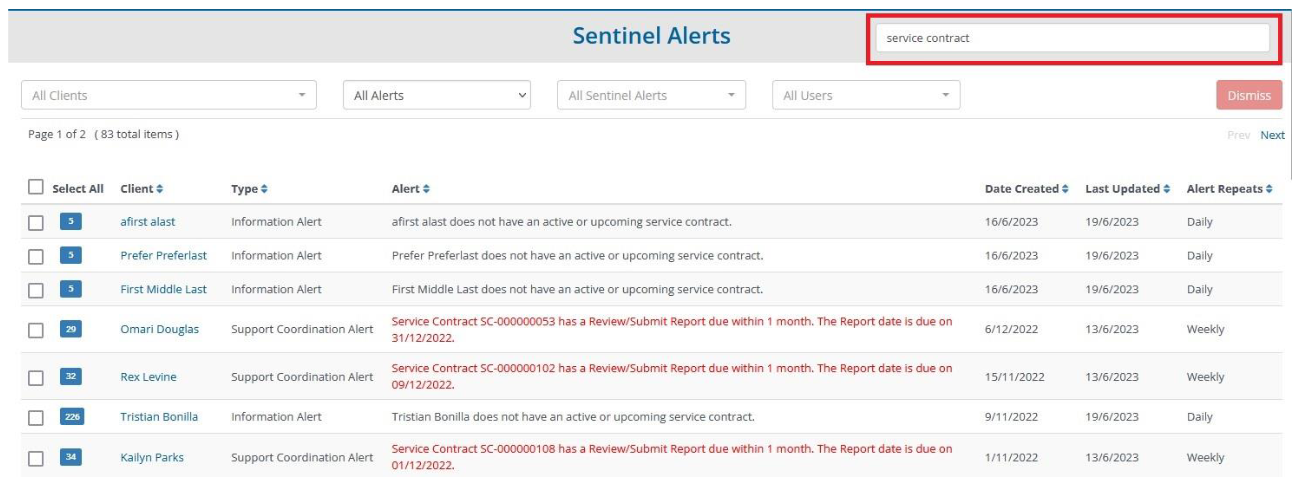Open the All Clients dropdown
Viewport: 1301px width, 492px height.
[169, 95]
